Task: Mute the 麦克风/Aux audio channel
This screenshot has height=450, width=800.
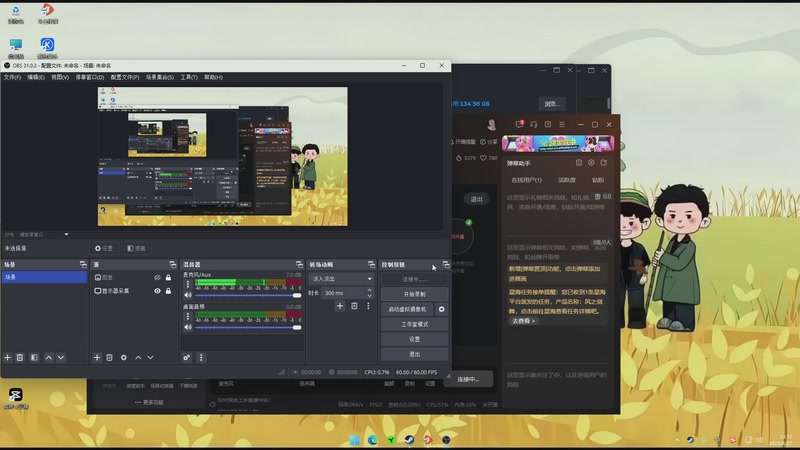Action: coord(188,295)
